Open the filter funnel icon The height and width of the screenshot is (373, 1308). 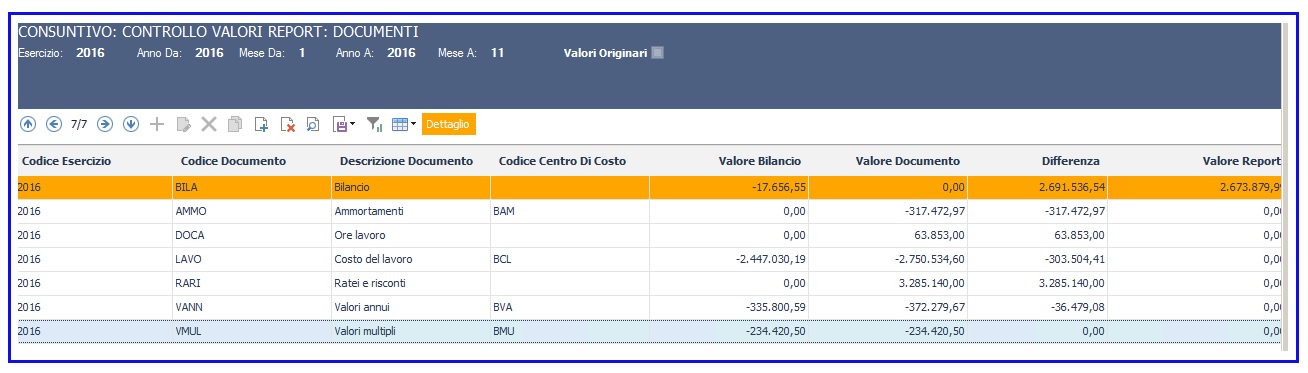[x=375, y=124]
